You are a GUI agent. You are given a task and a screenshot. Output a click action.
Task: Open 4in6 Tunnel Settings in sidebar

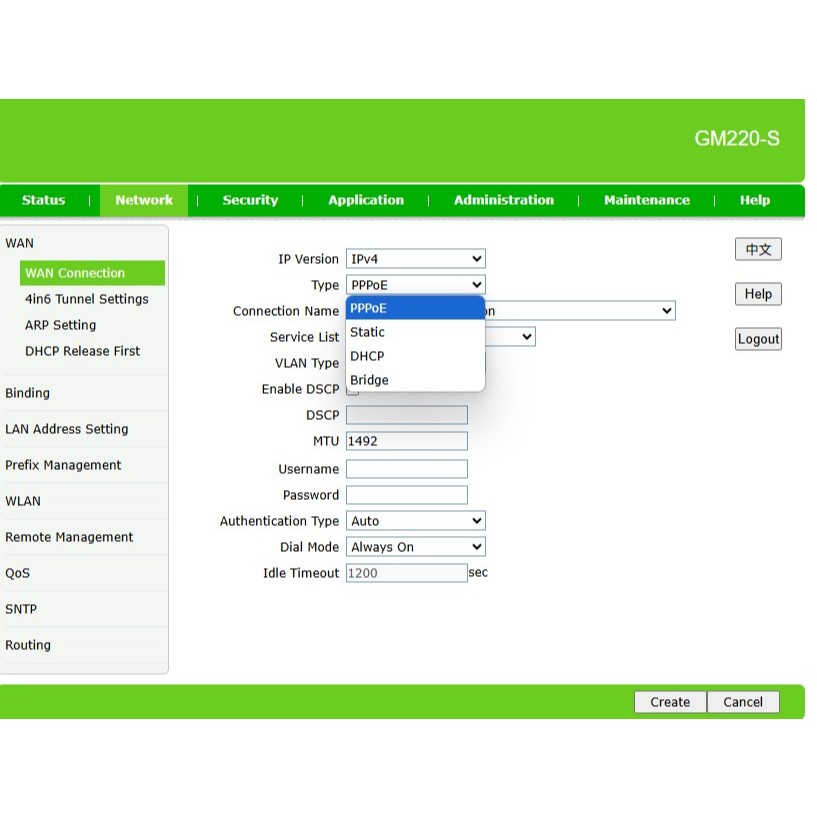pos(86,299)
